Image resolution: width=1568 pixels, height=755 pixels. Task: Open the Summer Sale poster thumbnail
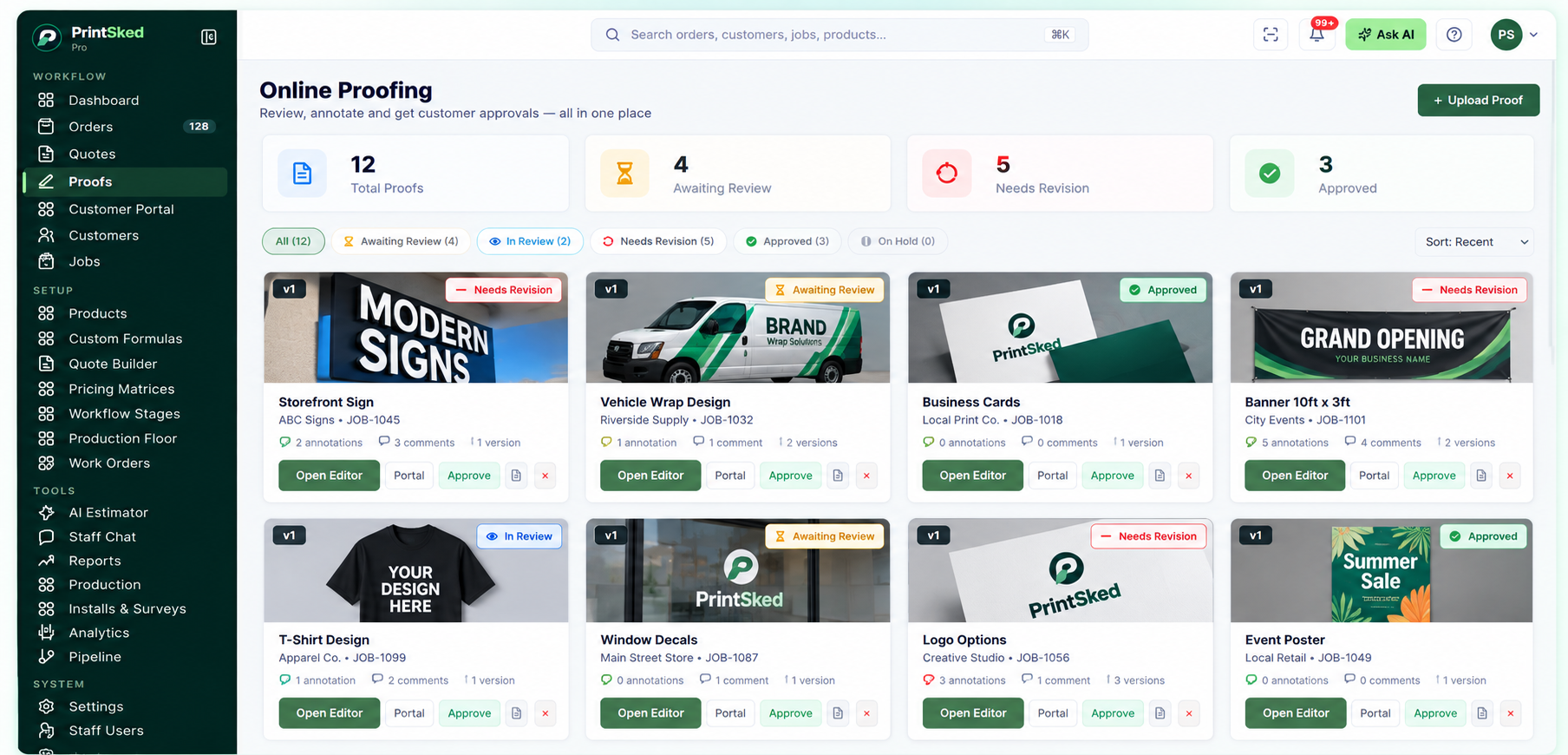[1382, 571]
